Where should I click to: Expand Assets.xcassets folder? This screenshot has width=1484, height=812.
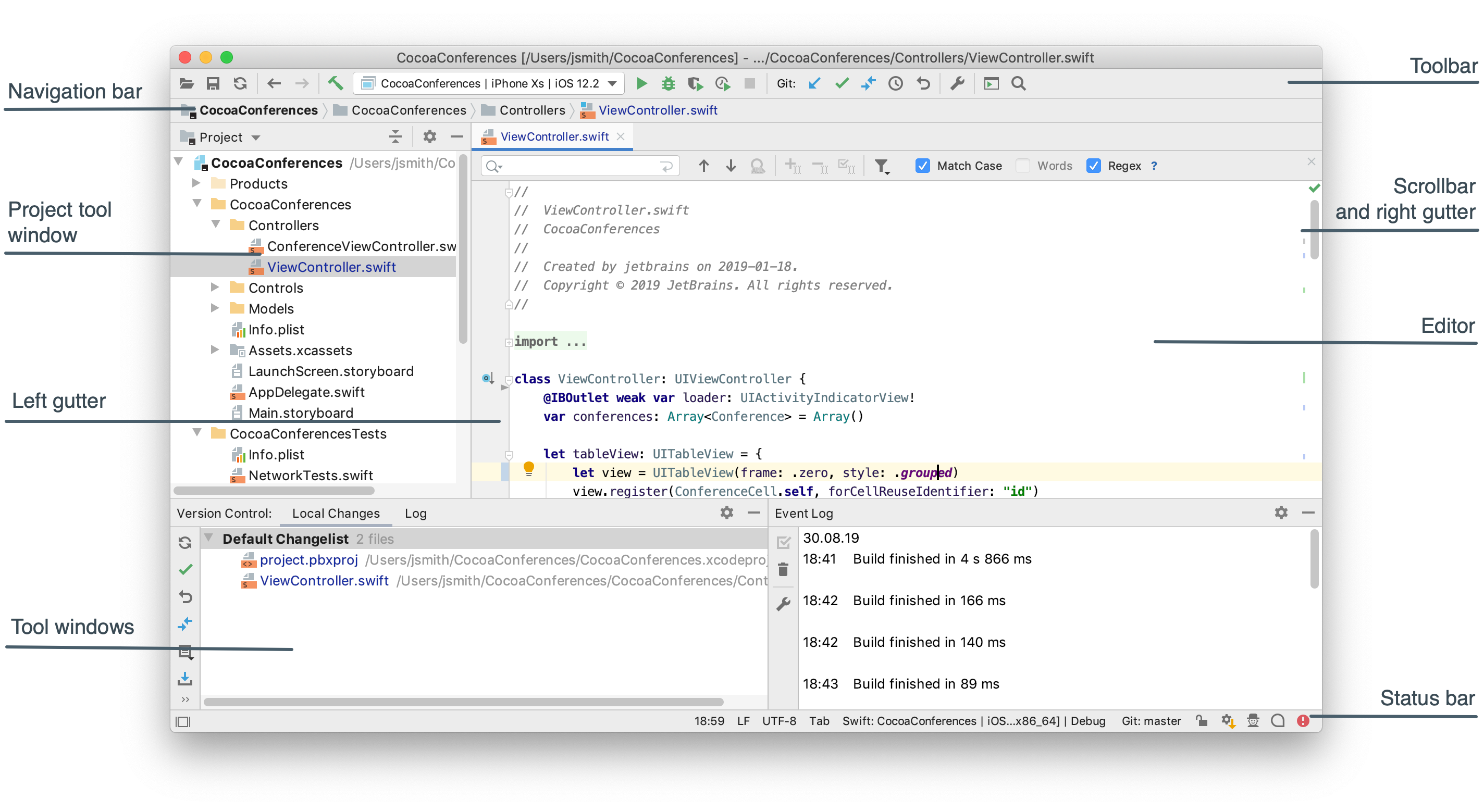pyautogui.click(x=215, y=349)
